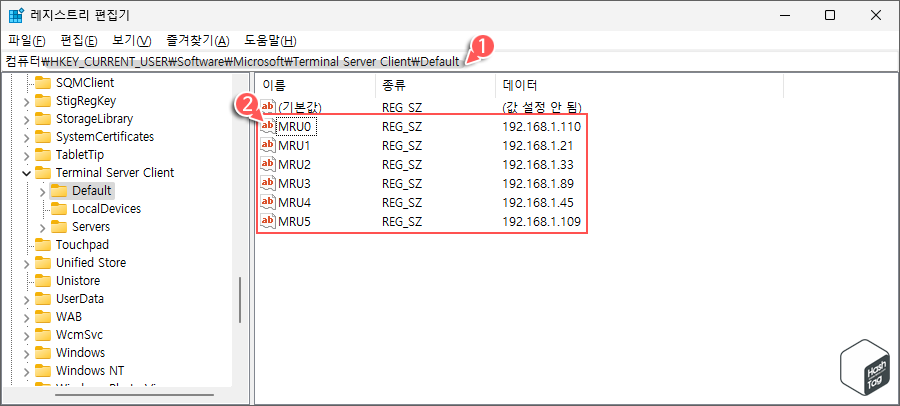Select the StigRegKey folder icon

(x=42, y=101)
